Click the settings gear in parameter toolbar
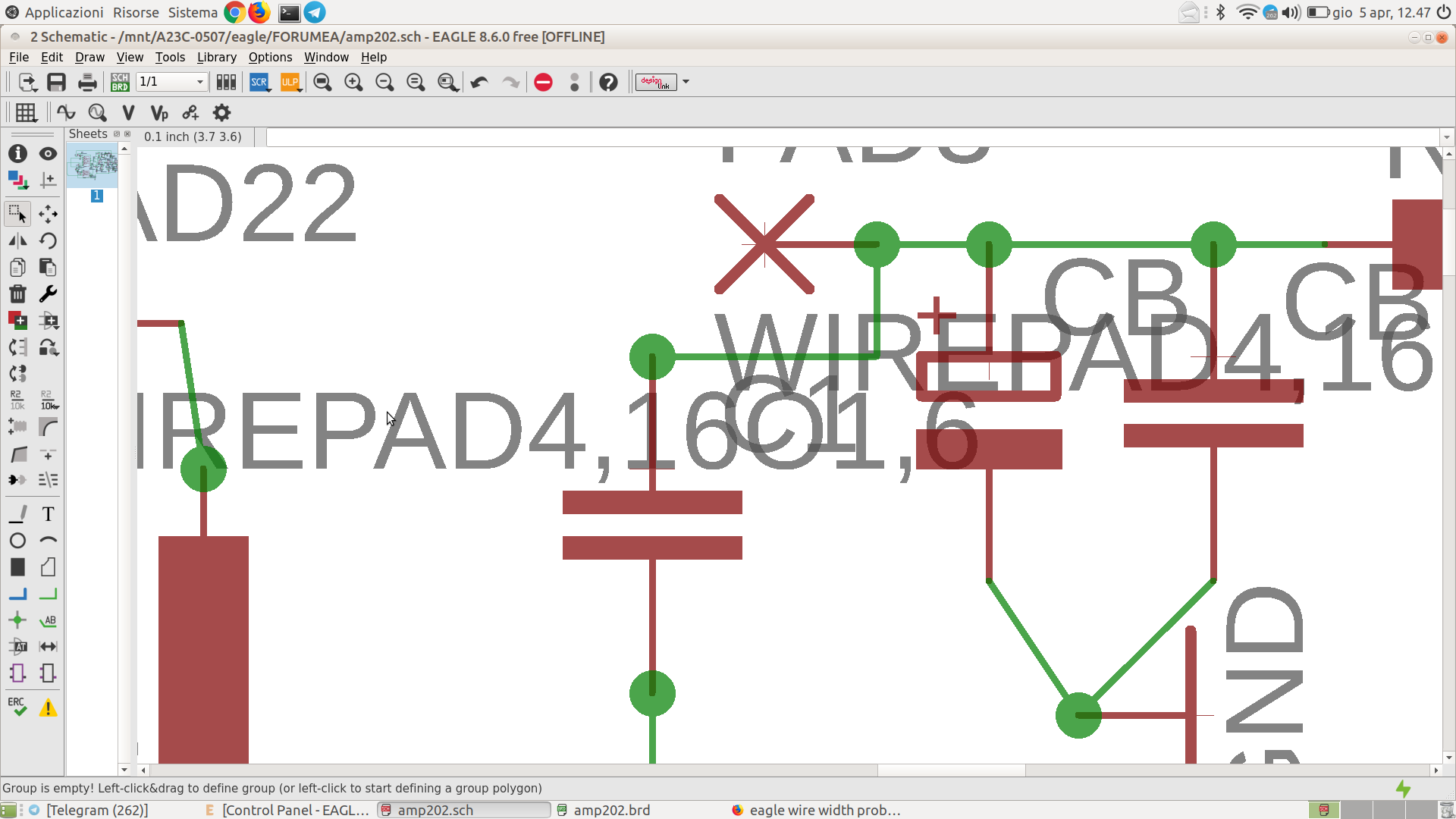This screenshot has width=1456, height=819. pyautogui.click(x=221, y=113)
